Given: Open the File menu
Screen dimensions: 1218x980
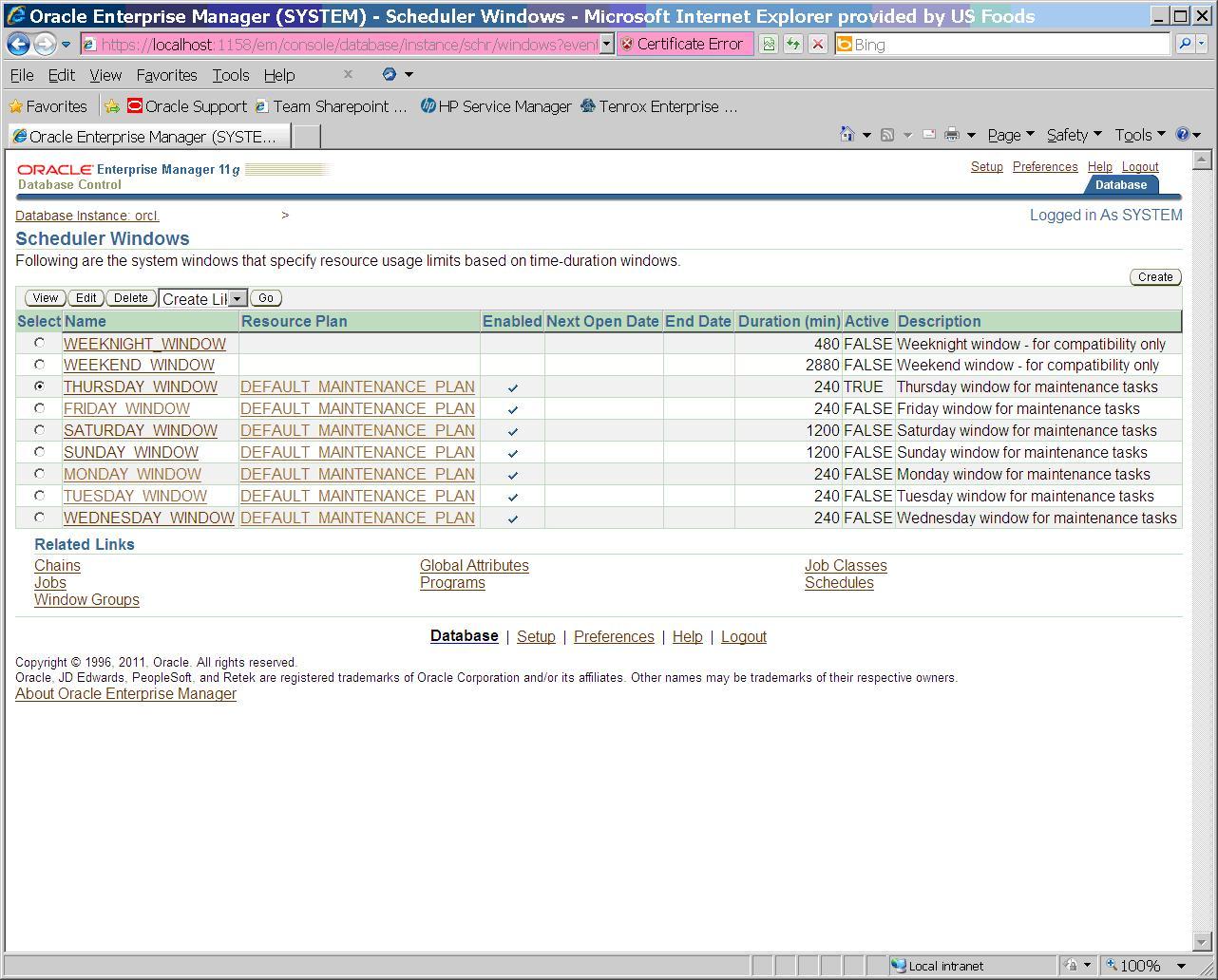Looking at the screenshot, I should click(22, 75).
